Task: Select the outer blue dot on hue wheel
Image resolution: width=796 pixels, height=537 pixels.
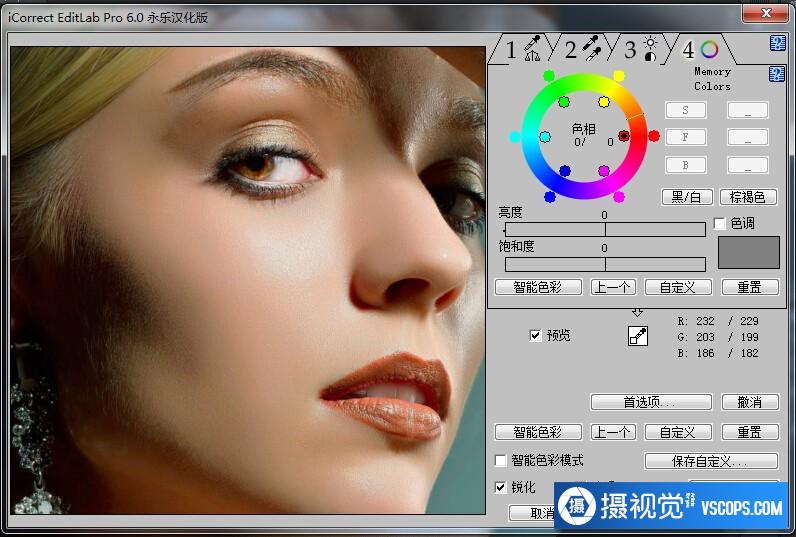Action: pyautogui.click(x=550, y=197)
